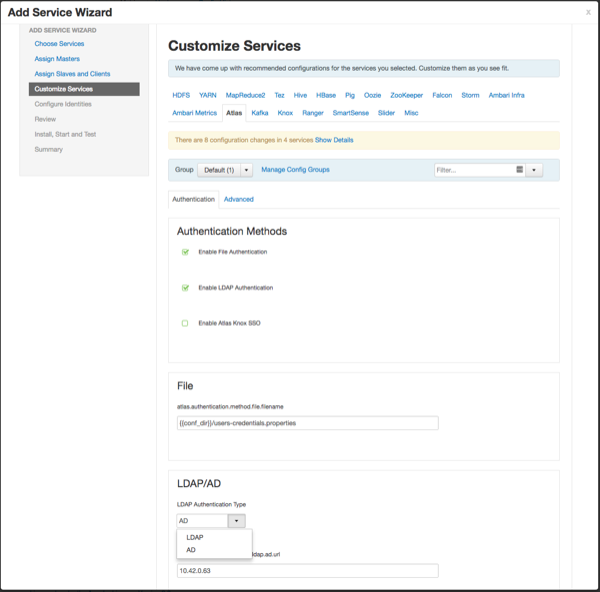This screenshot has width=600, height=592.
Task: Open the HDFS service tab
Action: pyautogui.click(x=181, y=95)
